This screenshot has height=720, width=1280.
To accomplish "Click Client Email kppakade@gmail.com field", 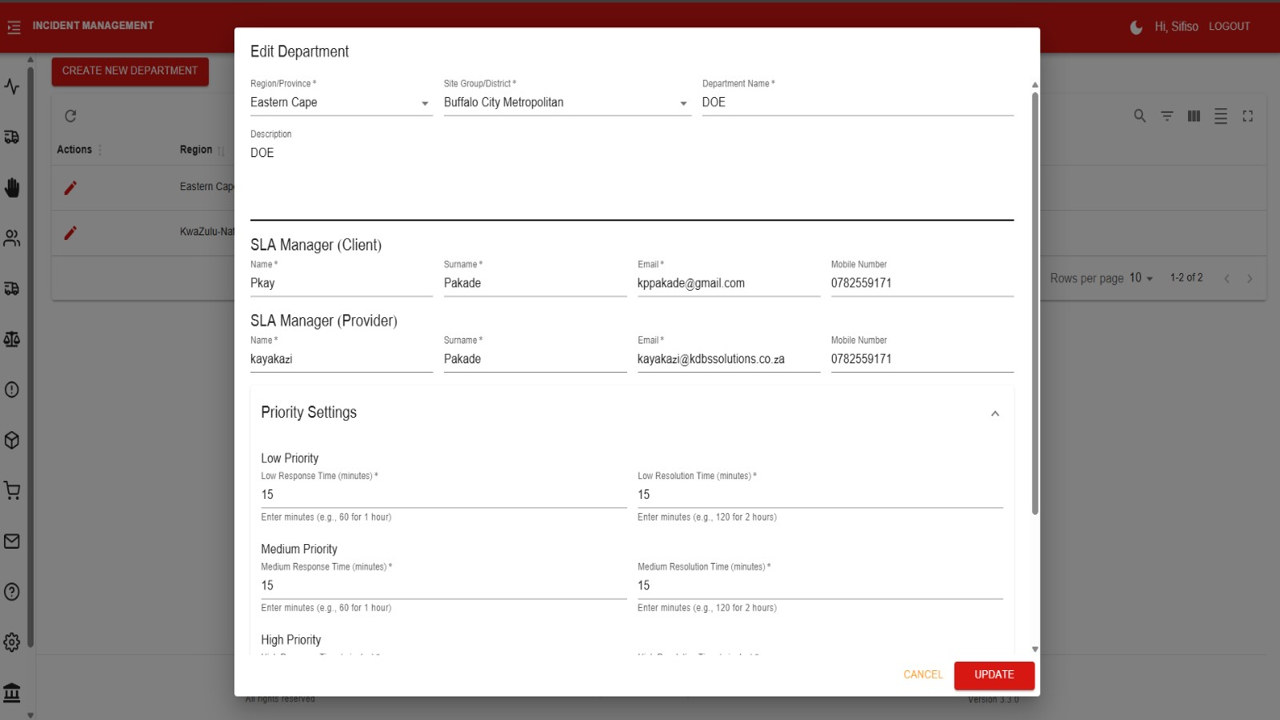I will coord(729,283).
